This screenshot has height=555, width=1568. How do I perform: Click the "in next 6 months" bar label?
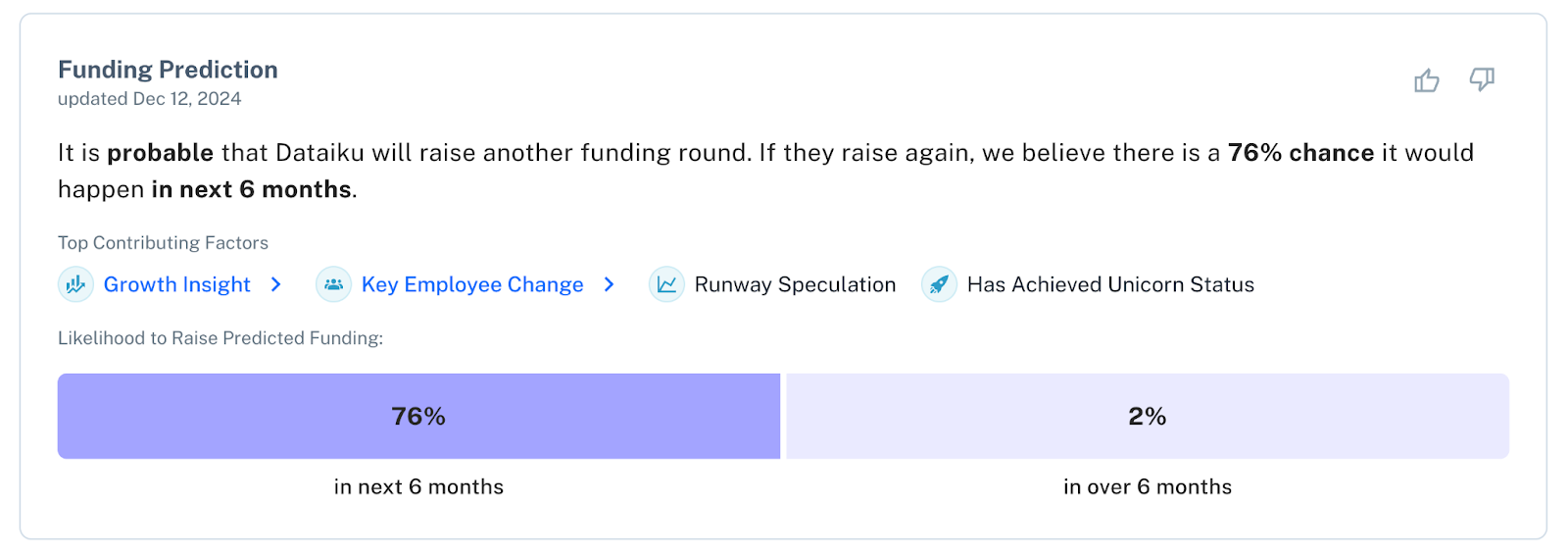point(418,487)
